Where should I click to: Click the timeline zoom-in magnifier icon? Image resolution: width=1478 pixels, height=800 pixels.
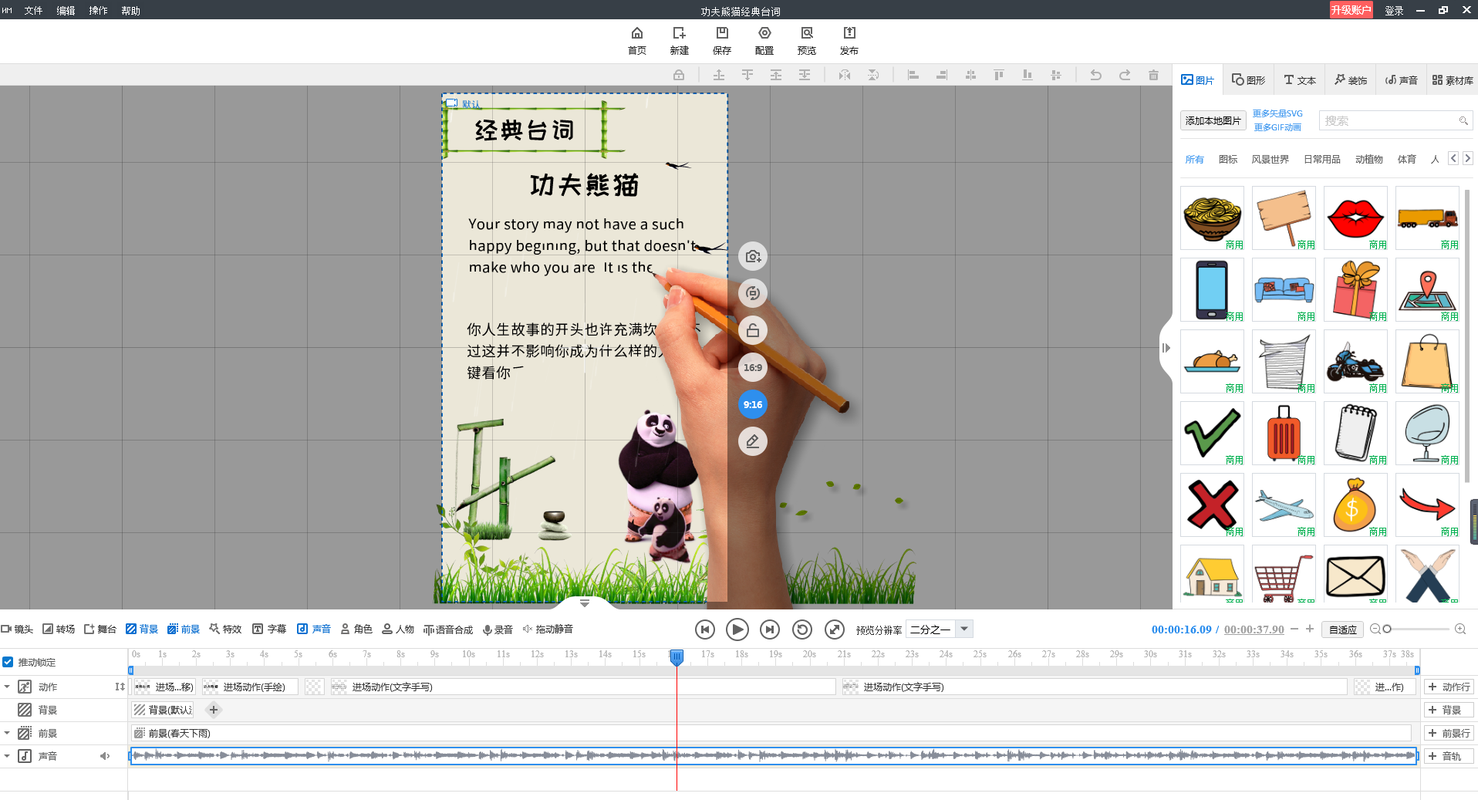point(1460,629)
